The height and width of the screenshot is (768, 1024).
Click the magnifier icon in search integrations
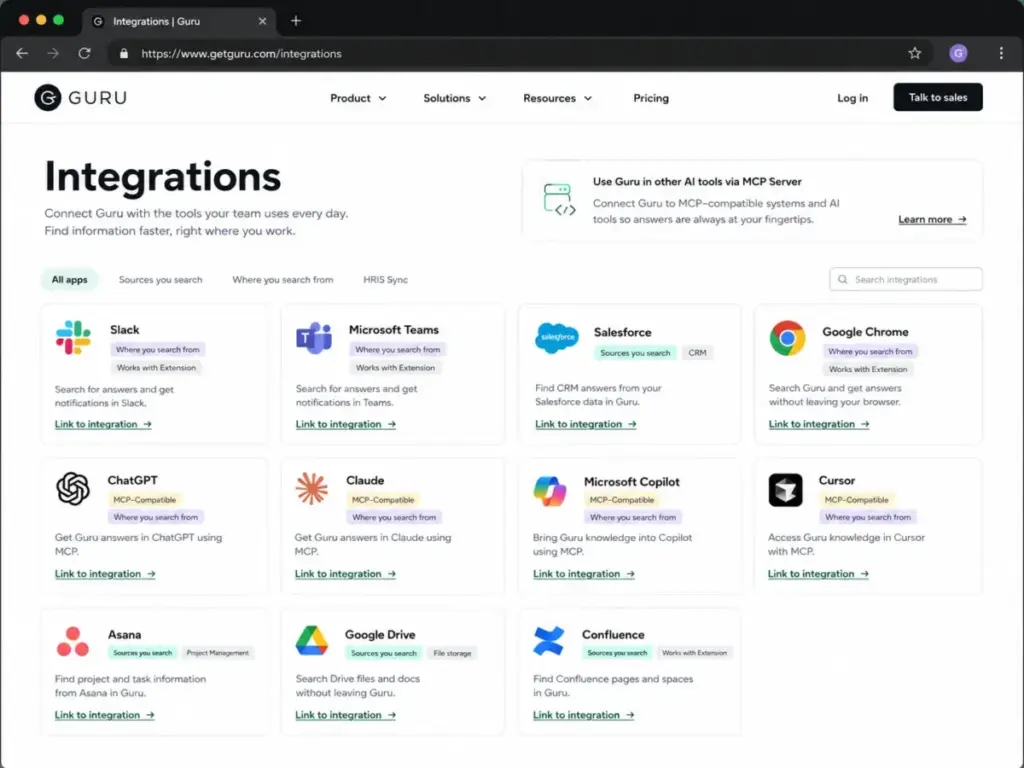click(x=842, y=280)
